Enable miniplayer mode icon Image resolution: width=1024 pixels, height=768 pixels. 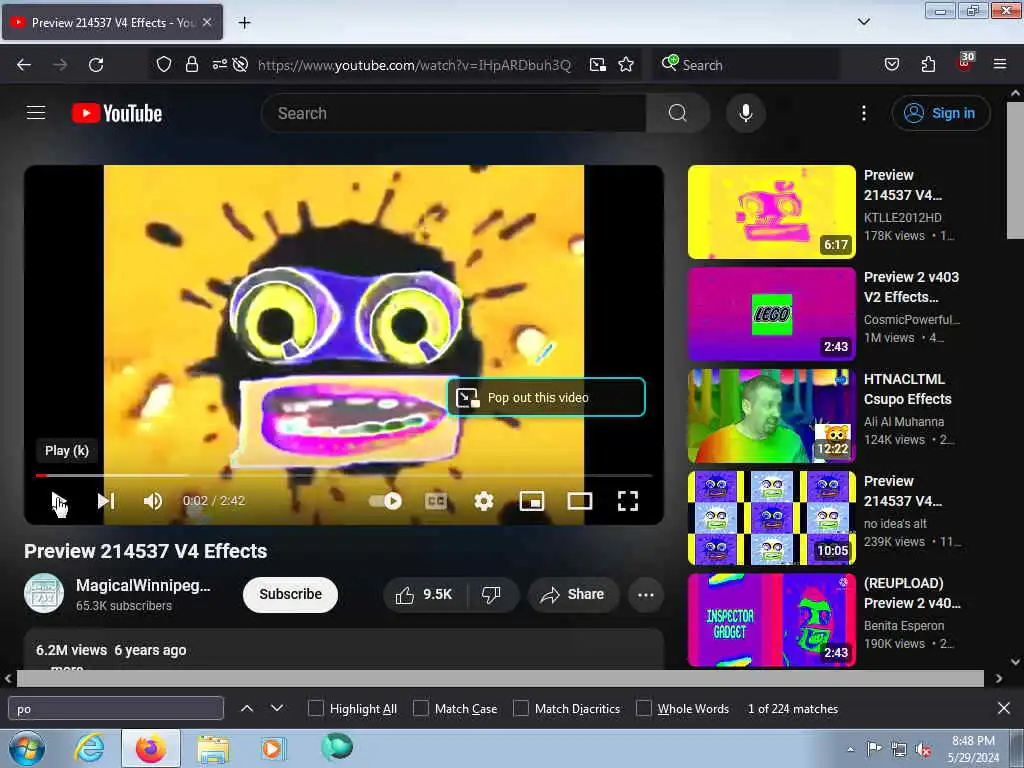coord(532,501)
